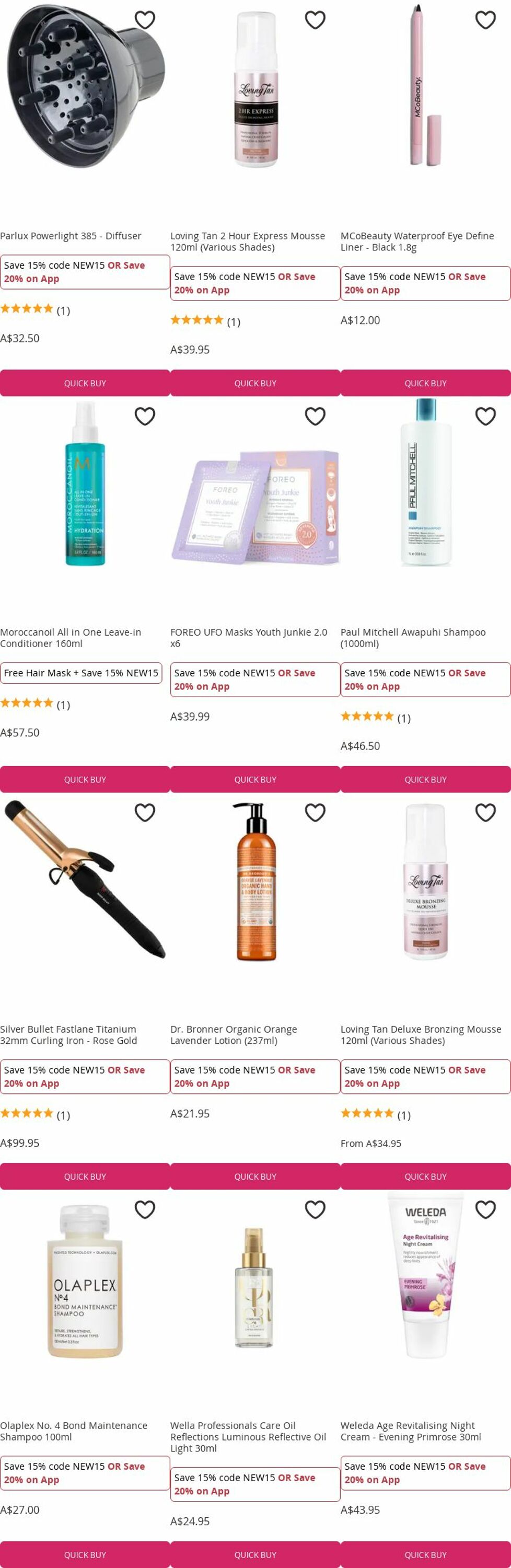This screenshot has width=511, height=1568.
Task: View the Silver Bullet curling iron image
Action: pos(85,880)
